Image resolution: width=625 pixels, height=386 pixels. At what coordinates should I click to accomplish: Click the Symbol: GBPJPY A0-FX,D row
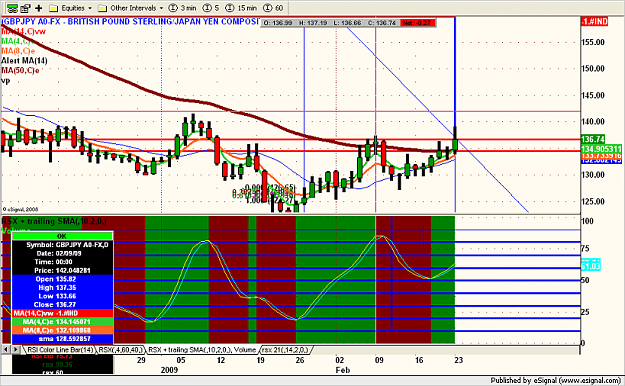(63, 245)
